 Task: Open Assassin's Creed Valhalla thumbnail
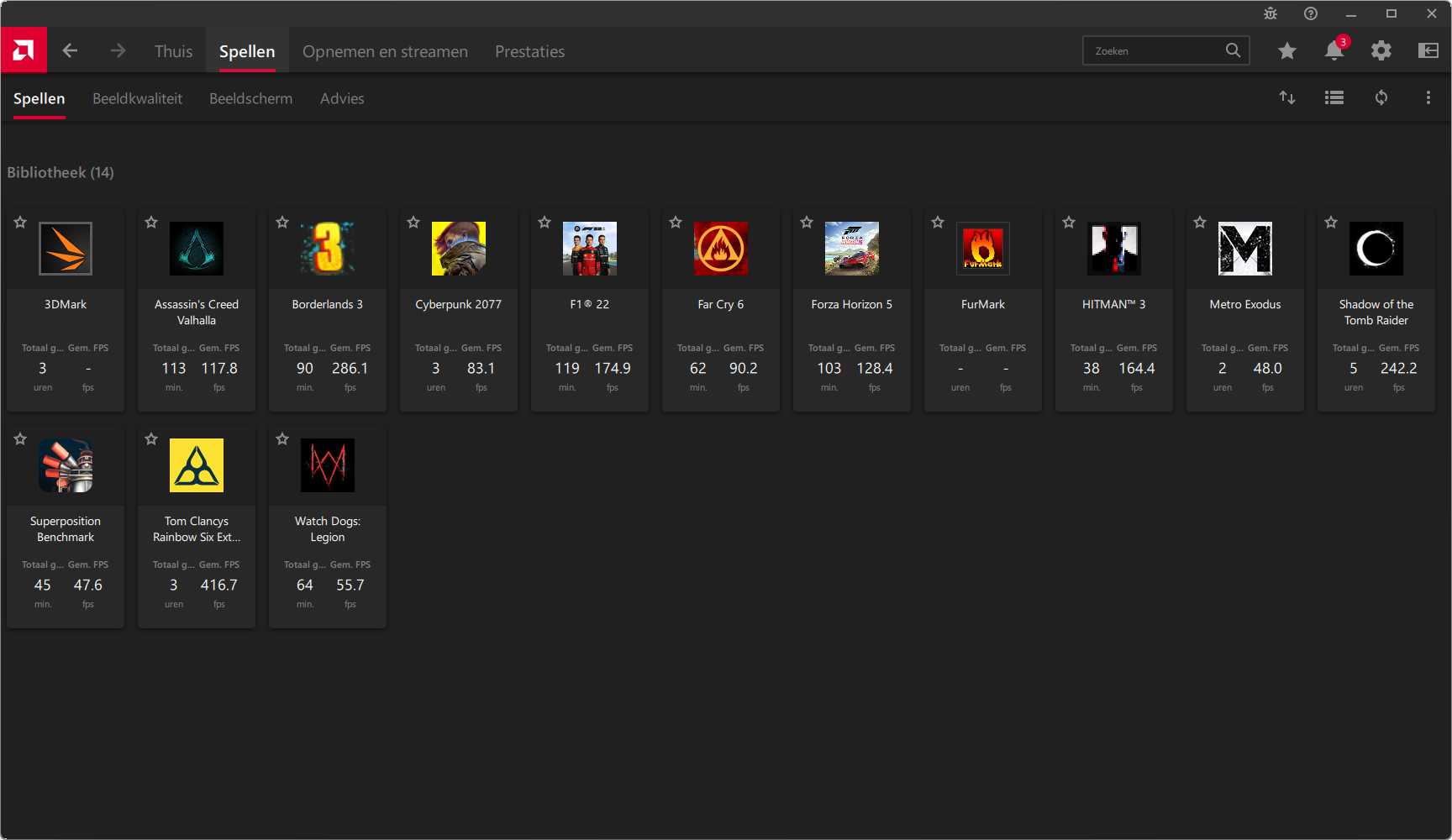tap(197, 249)
